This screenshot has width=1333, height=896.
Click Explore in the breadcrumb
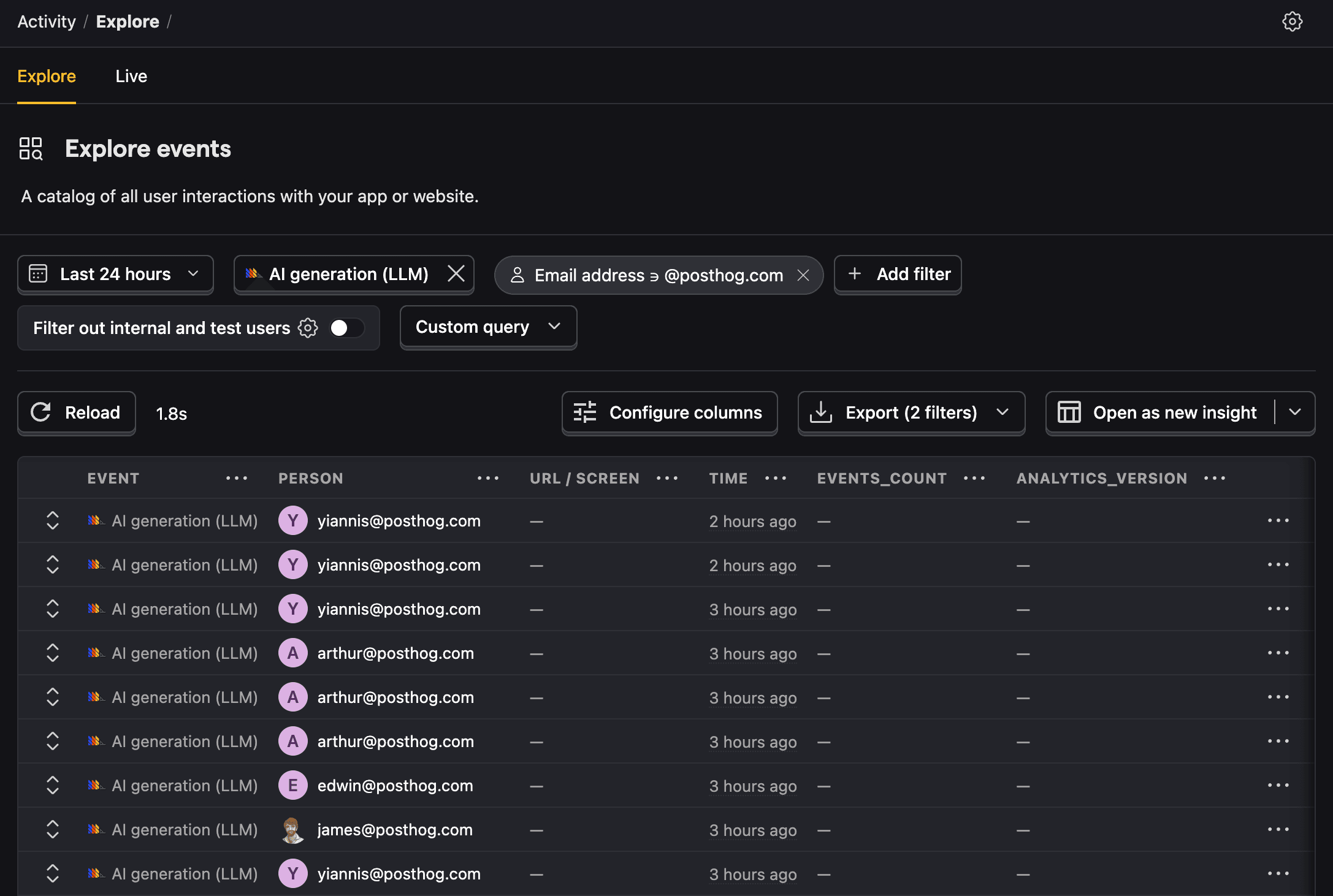pos(128,21)
